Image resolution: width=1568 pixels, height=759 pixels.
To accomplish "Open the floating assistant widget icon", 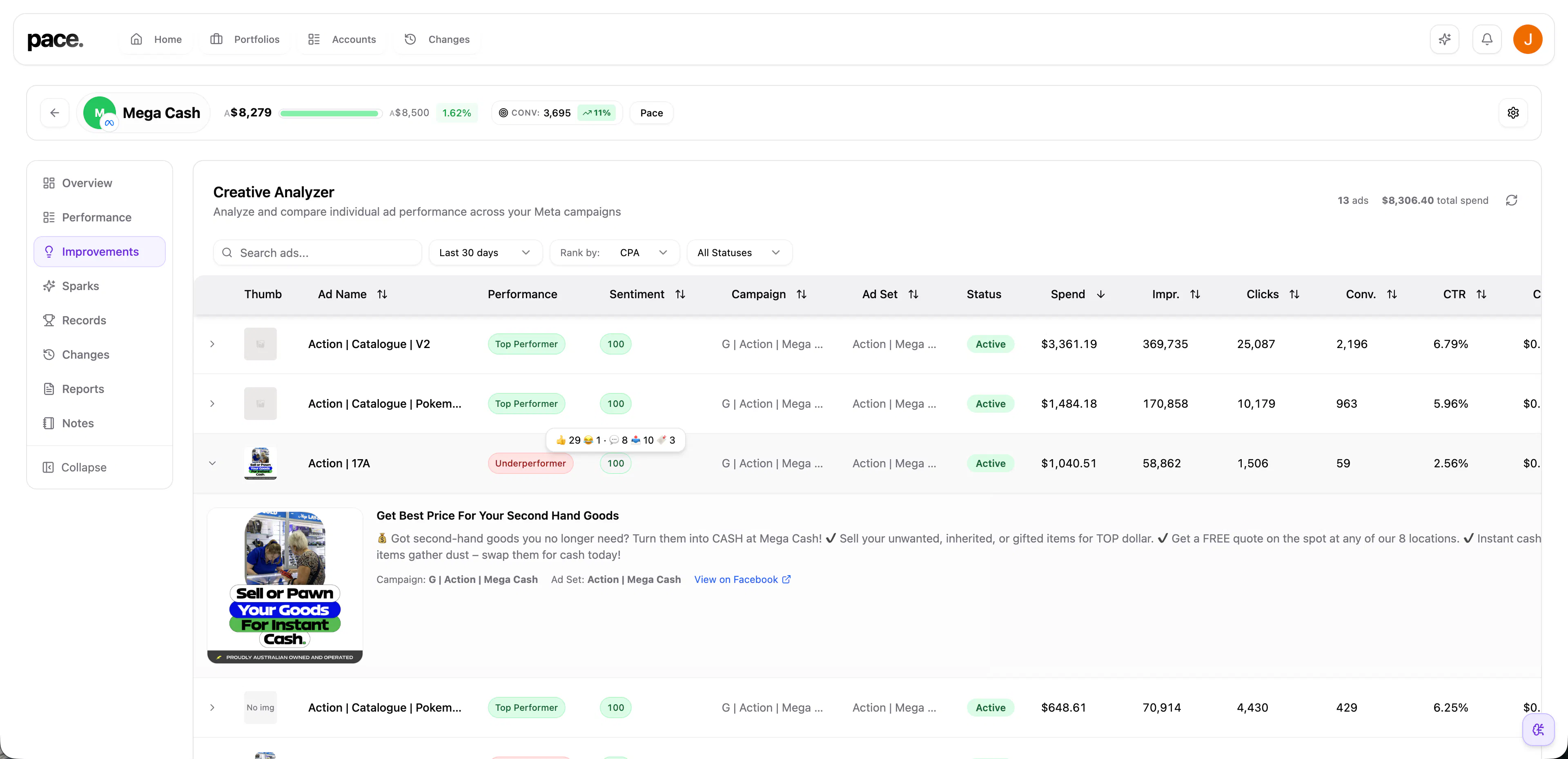I will coord(1538,729).
